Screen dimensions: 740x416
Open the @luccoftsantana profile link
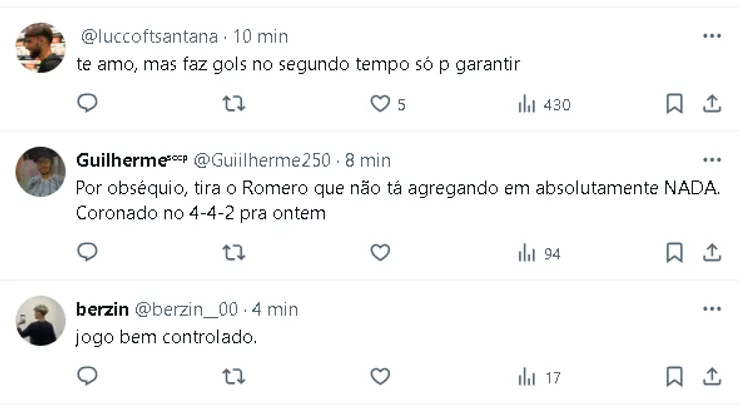point(148,36)
